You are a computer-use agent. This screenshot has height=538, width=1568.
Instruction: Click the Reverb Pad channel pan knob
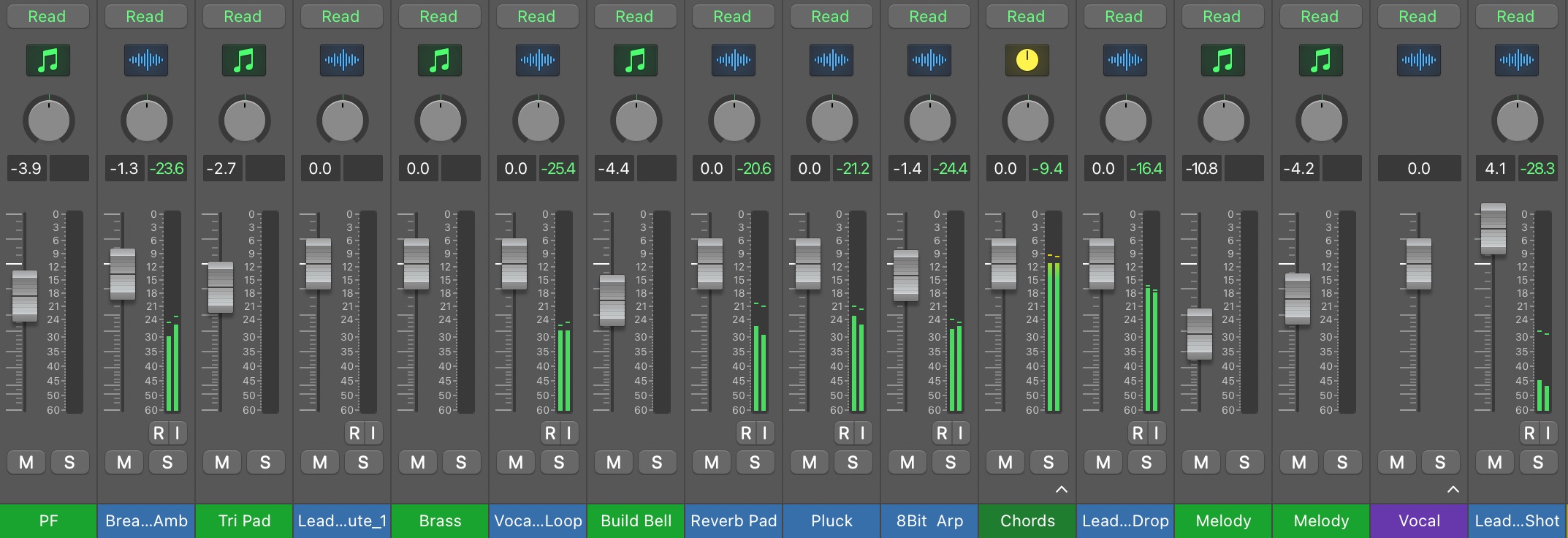click(734, 120)
